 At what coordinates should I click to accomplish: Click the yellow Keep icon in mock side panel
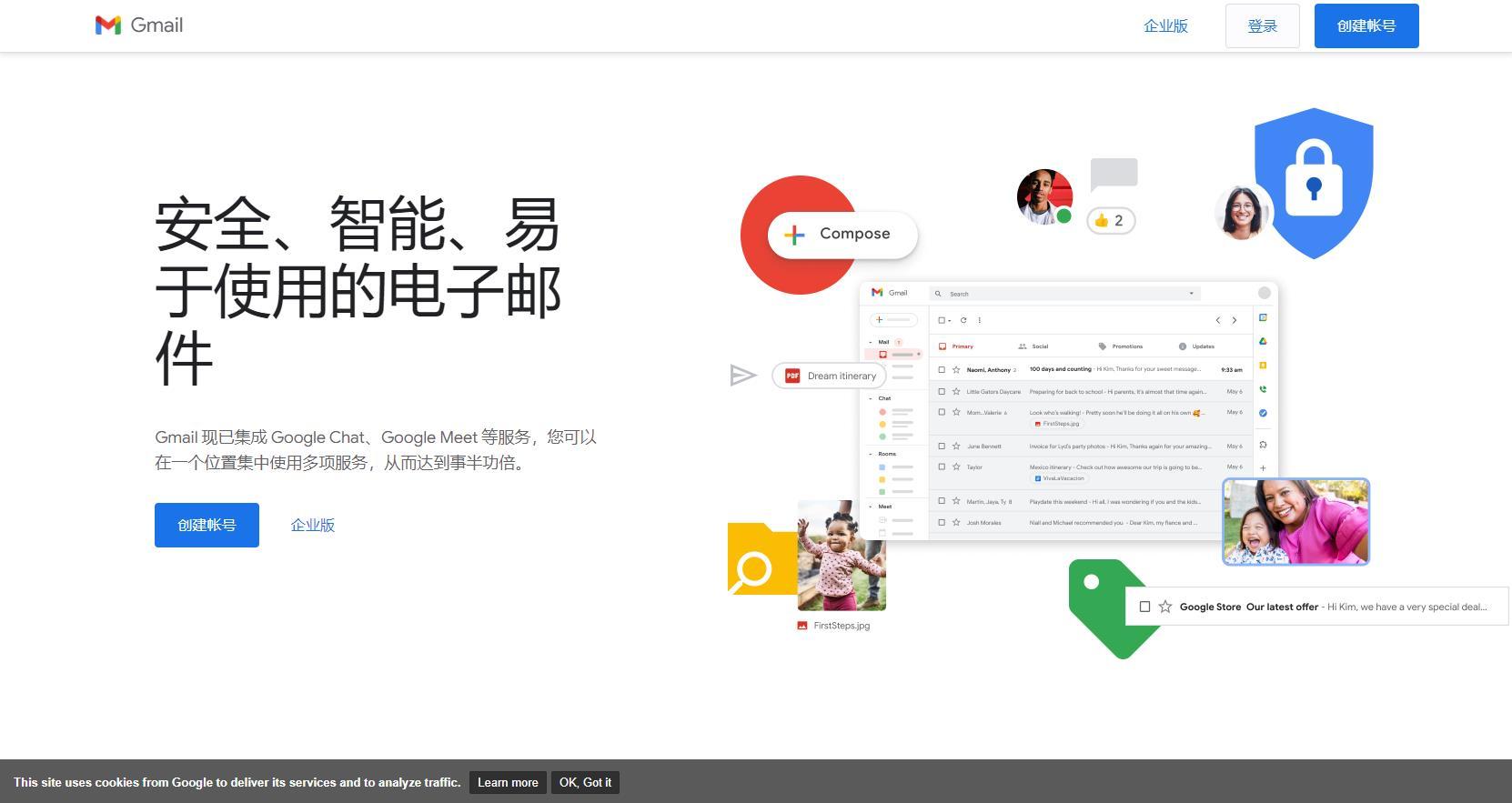(x=1263, y=366)
